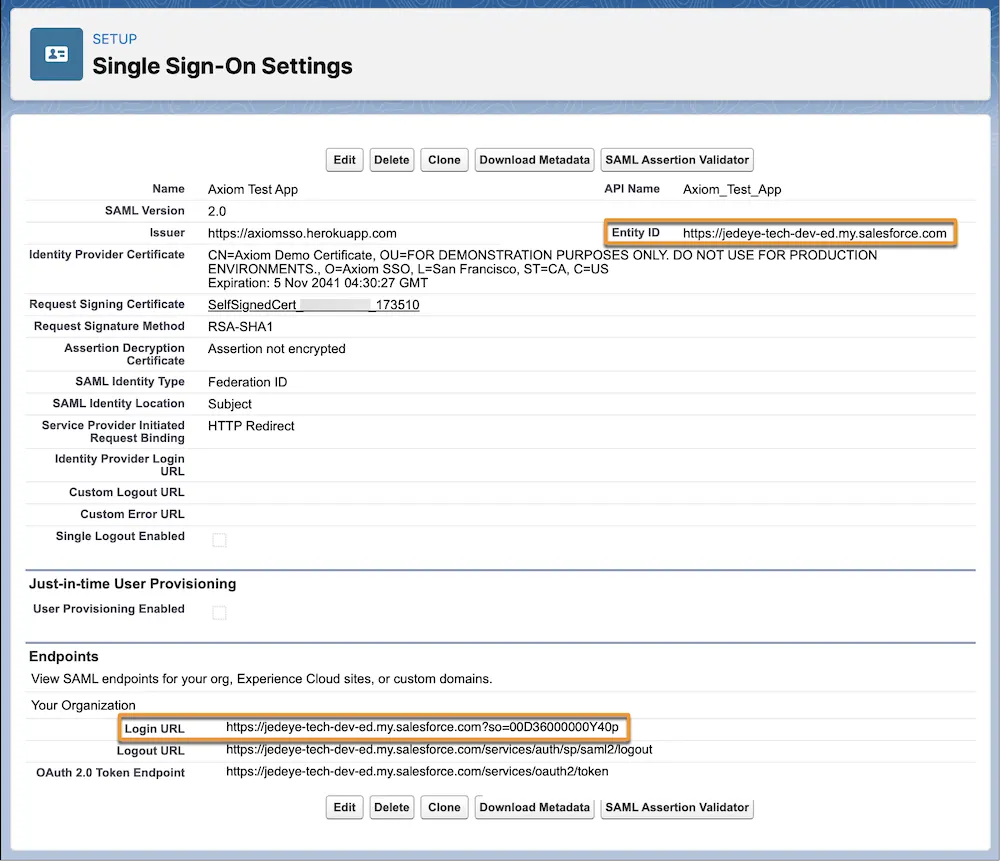Click the Federation ID value
Screen dimensions: 1000x861
tap(247, 382)
